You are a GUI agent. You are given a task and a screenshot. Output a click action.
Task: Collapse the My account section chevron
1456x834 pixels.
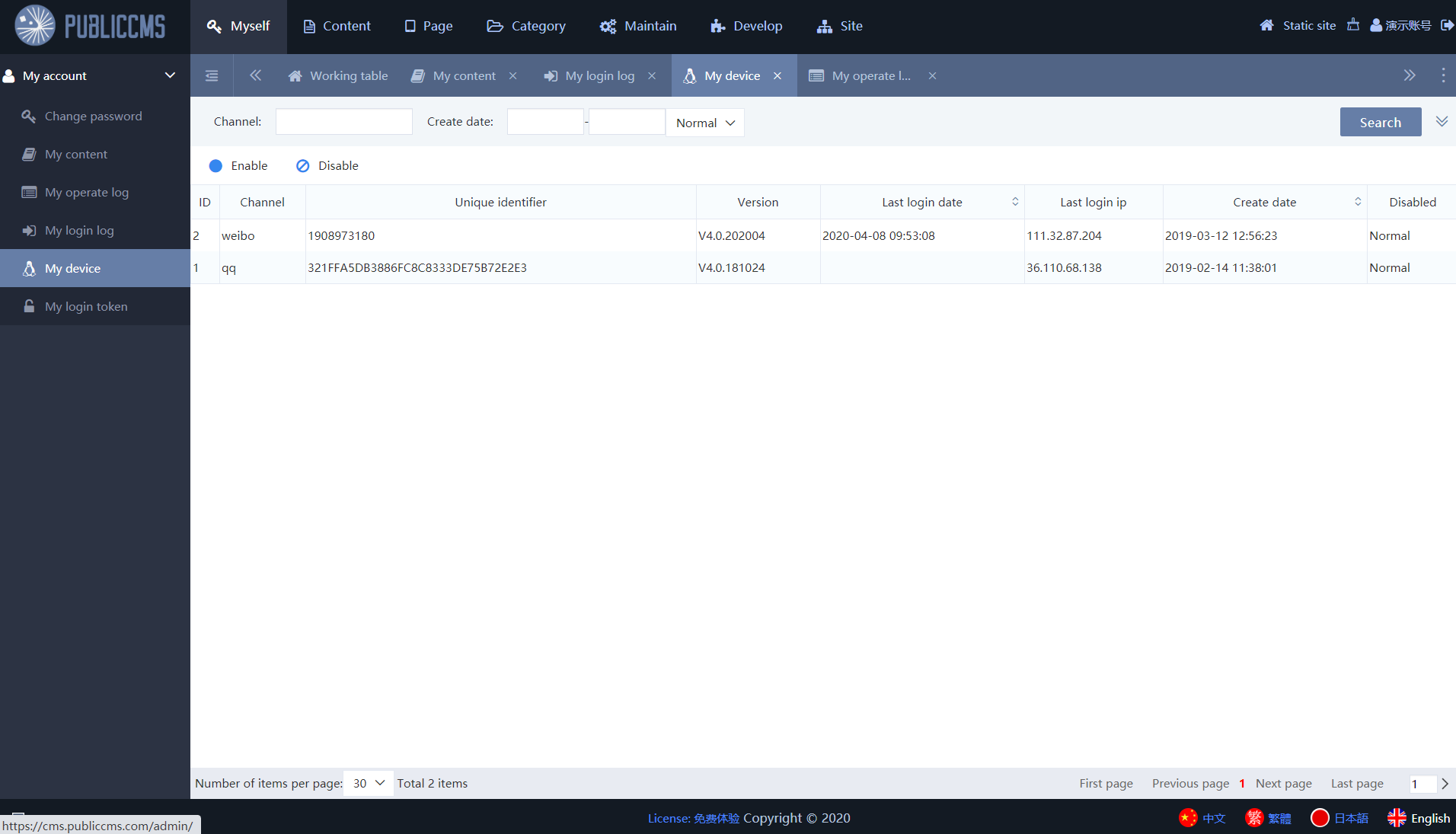(170, 75)
